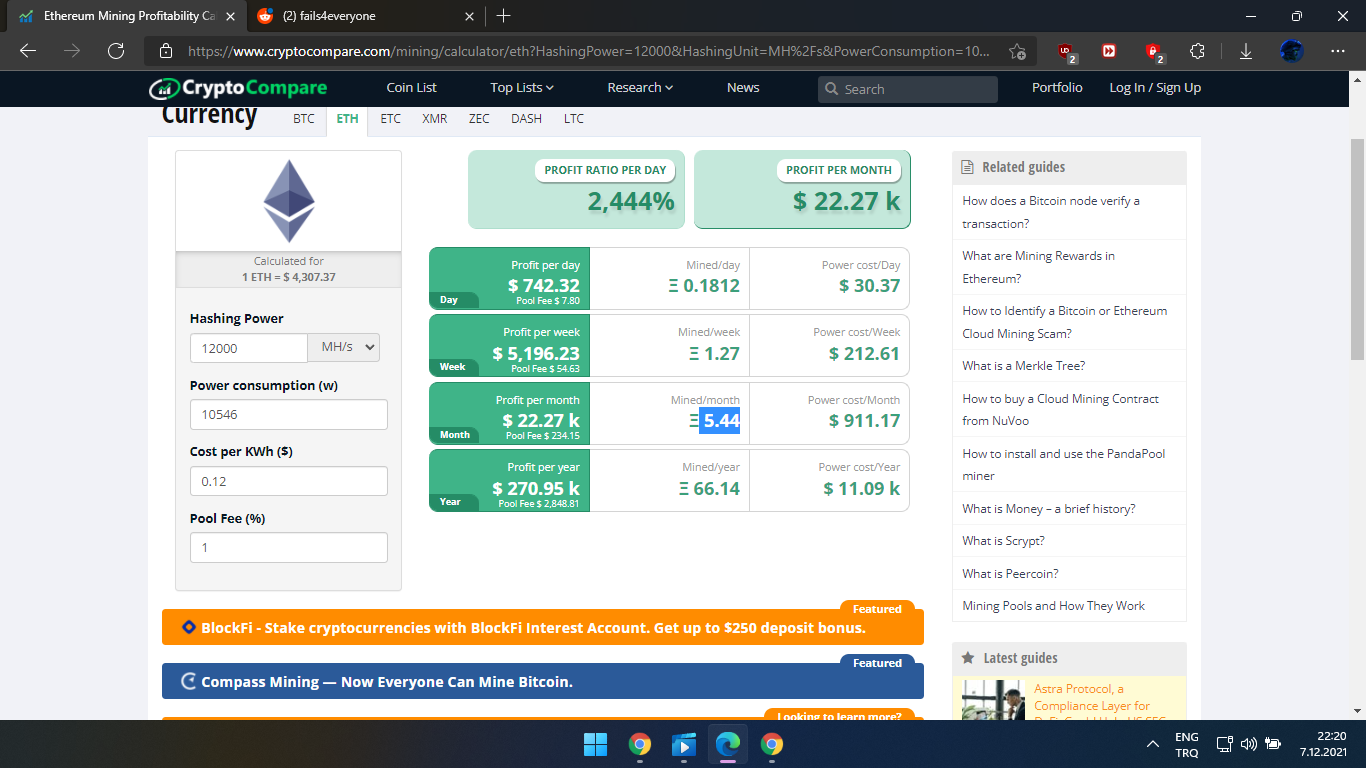Open the Coin List page
The image size is (1366, 768).
411,88
